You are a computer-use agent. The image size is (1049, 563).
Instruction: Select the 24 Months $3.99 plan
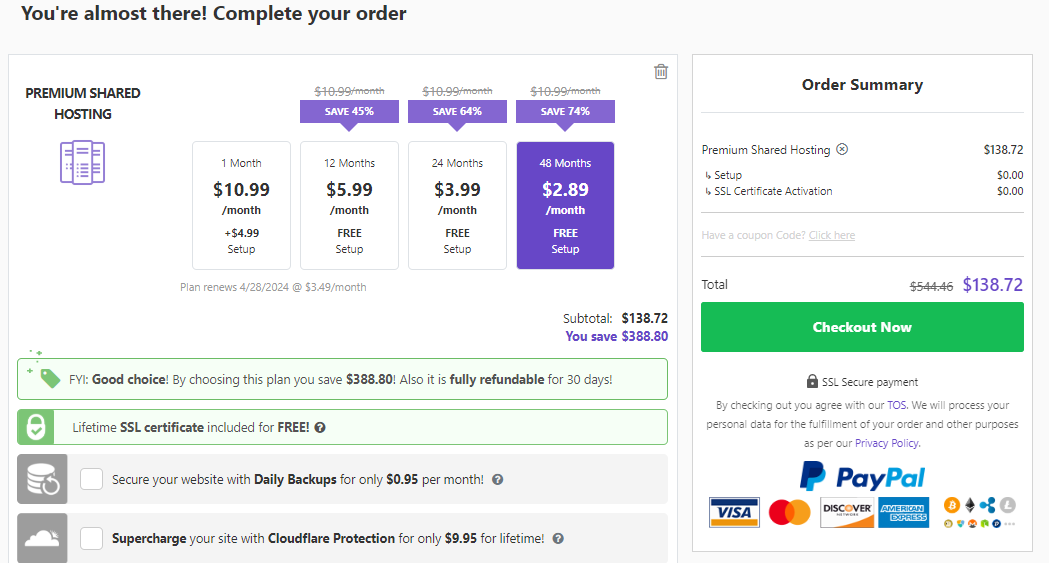click(x=458, y=205)
